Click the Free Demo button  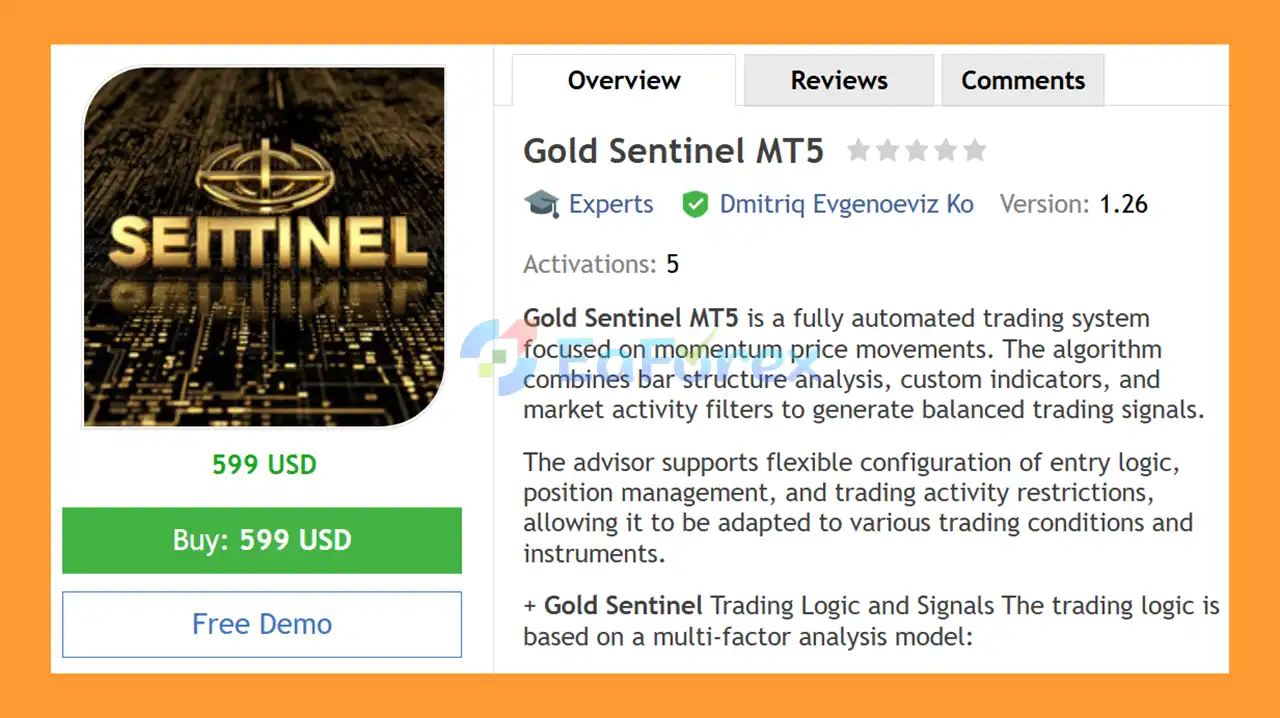[x=262, y=624]
